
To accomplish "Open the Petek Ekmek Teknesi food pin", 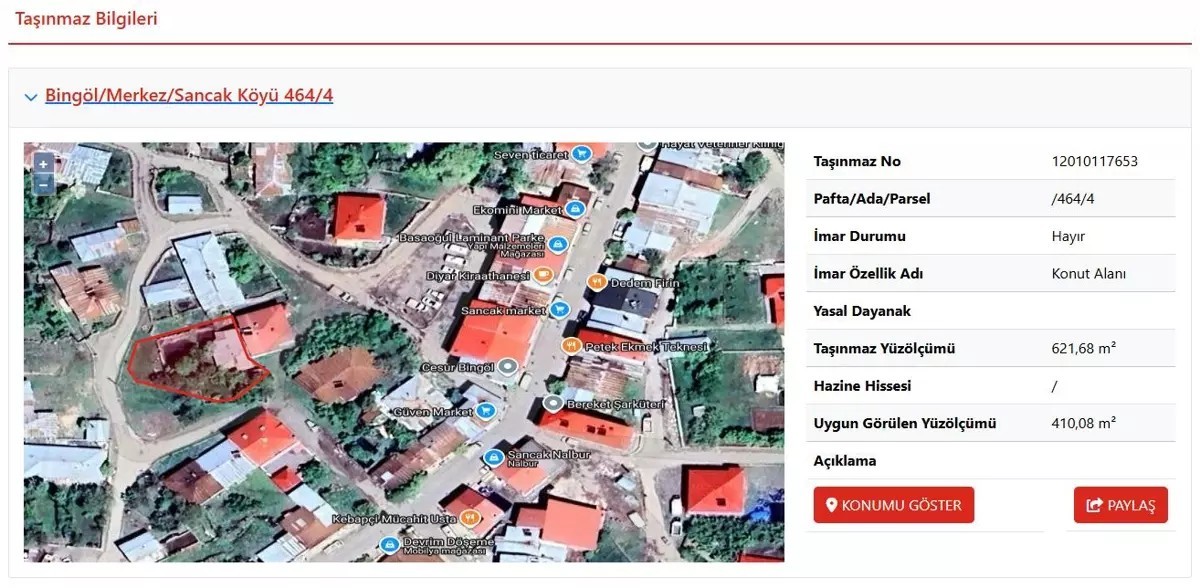I will pyautogui.click(x=571, y=346).
